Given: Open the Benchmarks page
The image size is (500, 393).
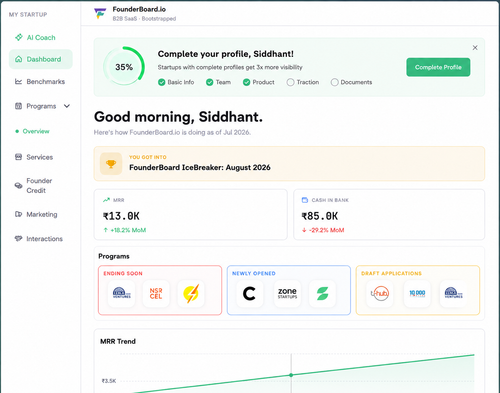Looking at the screenshot, I should point(40,82).
